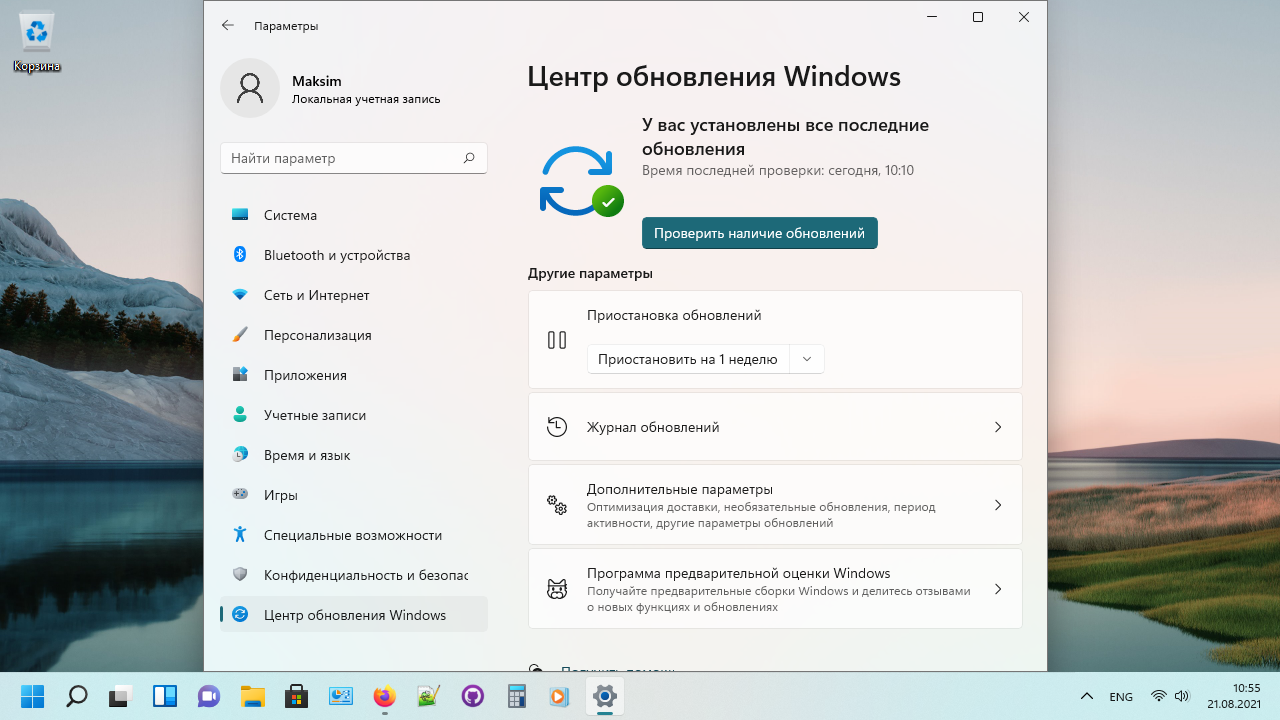Select Система in the sidebar

click(x=354, y=215)
